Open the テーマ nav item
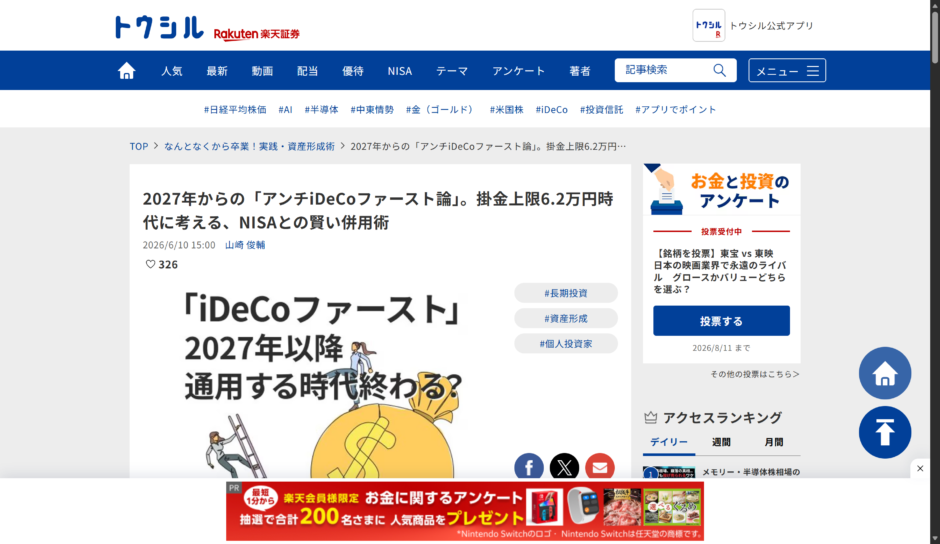 (452, 71)
